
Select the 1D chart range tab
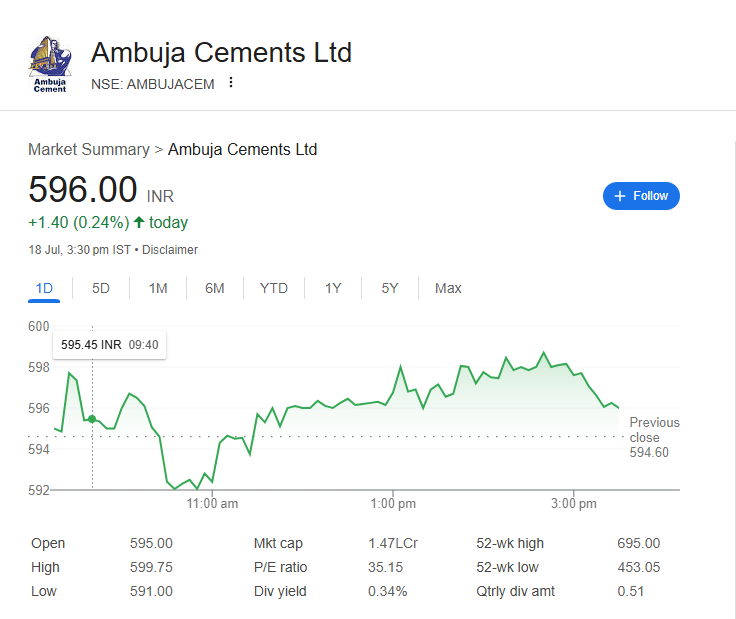44,288
